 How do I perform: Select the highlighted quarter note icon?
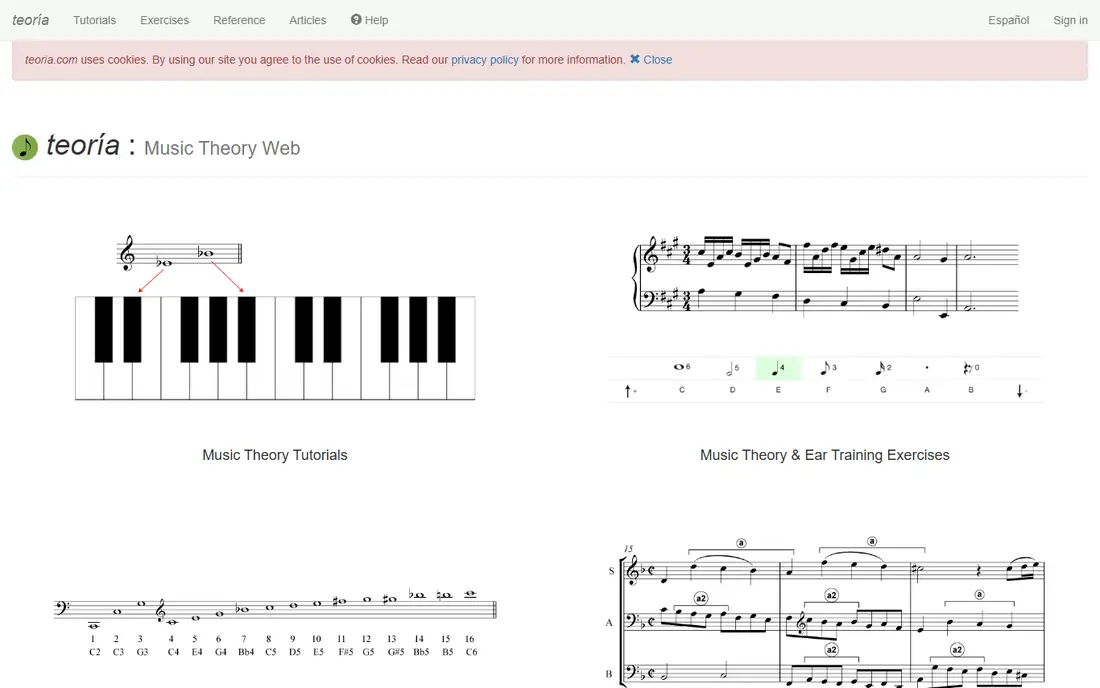pos(778,367)
